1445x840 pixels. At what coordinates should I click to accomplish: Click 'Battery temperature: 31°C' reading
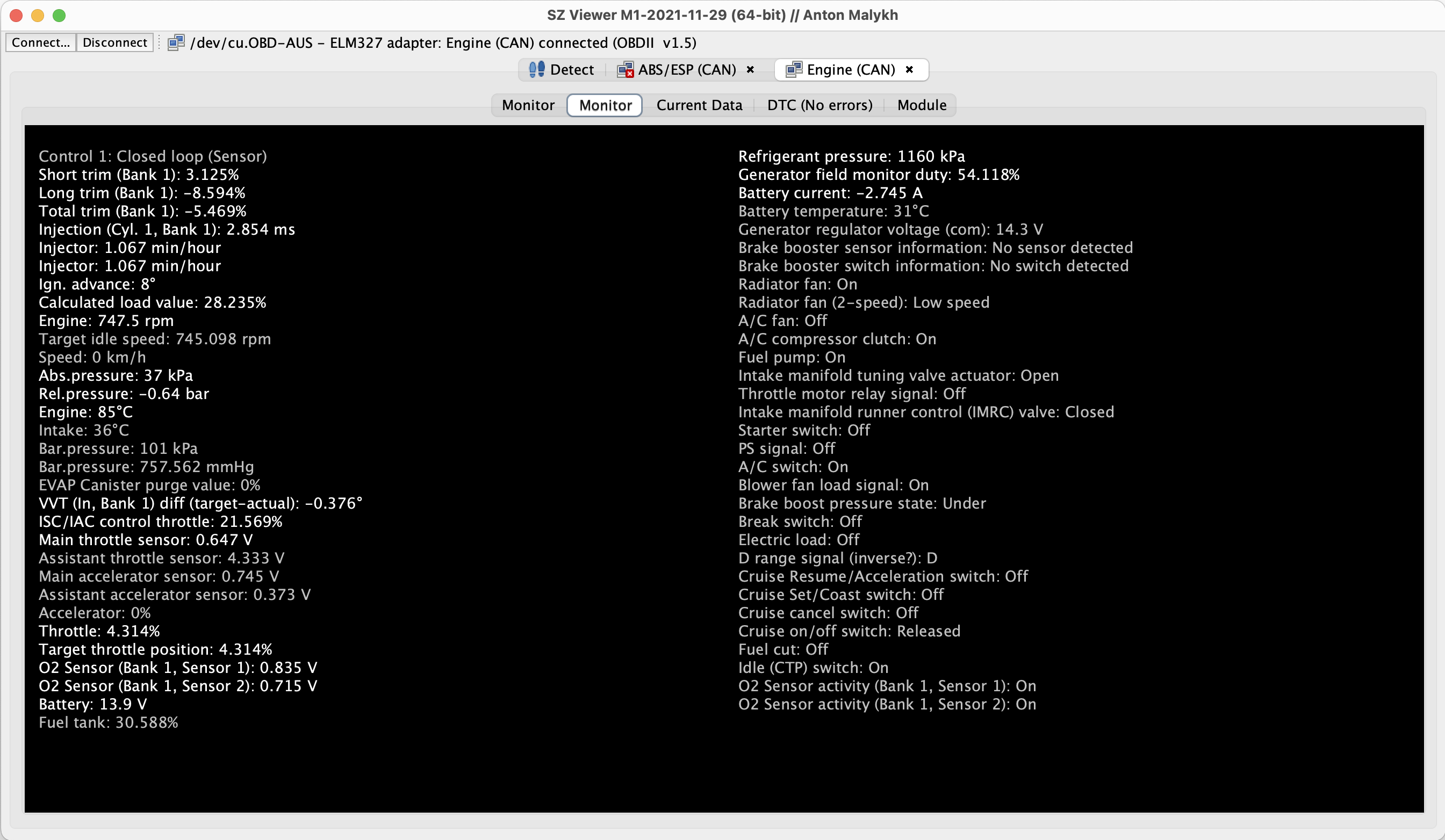click(x=833, y=212)
